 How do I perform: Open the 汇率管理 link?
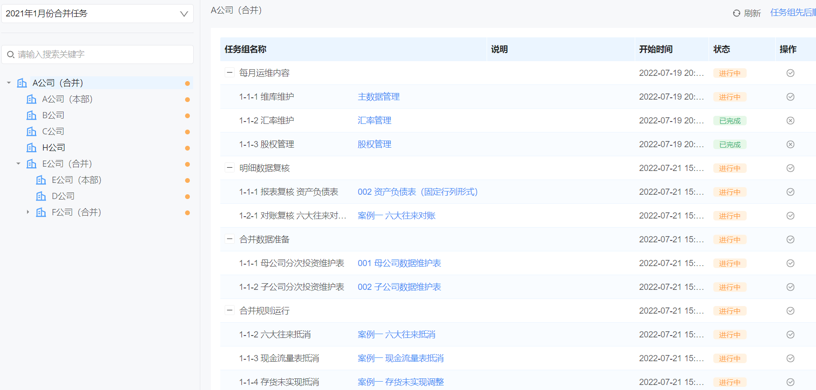pos(374,120)
